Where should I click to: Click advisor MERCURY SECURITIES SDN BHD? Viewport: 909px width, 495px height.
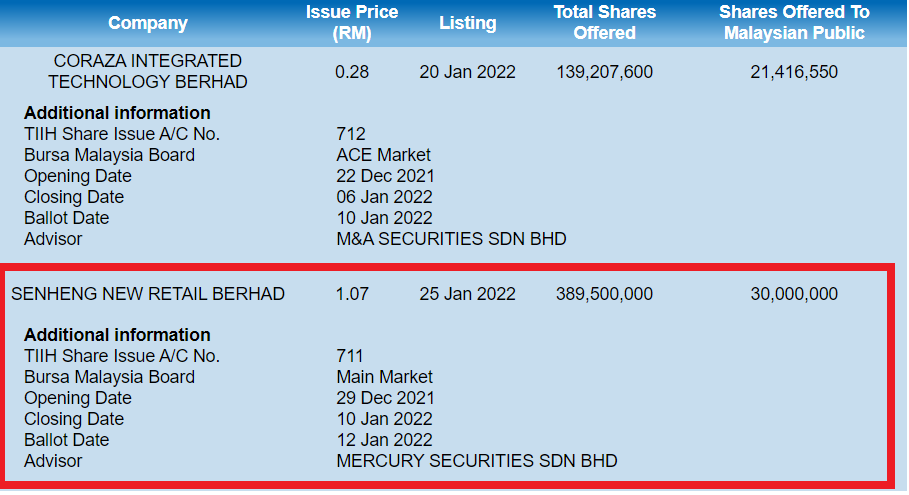click(x=476, y=461)
